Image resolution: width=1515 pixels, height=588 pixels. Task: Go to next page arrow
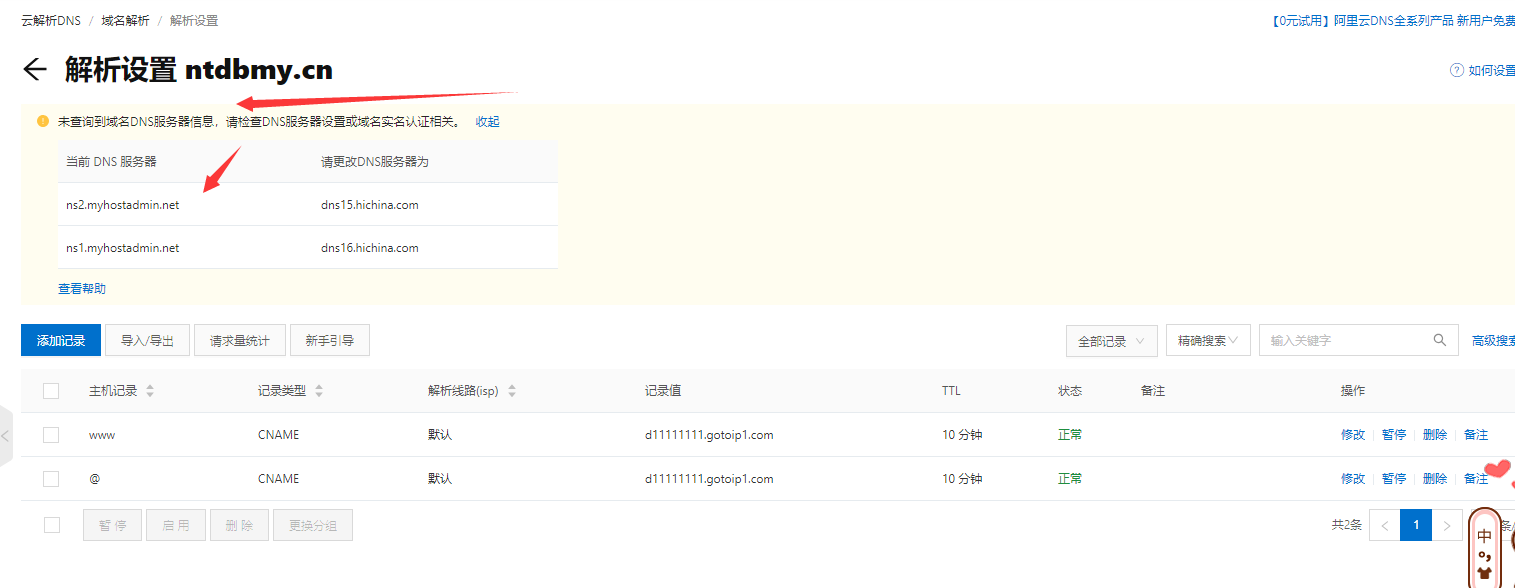click(x=1446, y=525)
